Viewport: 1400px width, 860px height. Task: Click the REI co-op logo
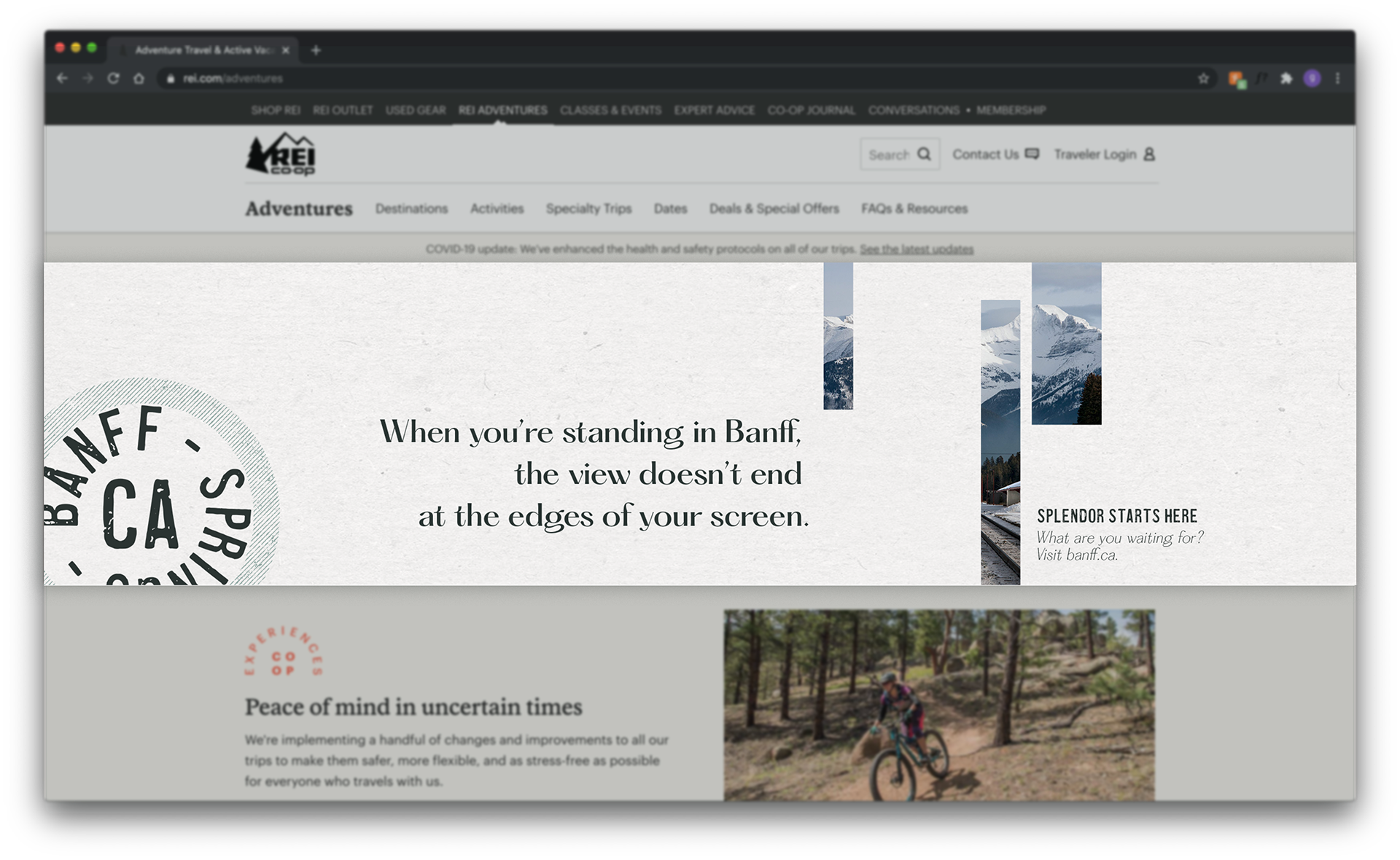coord(281,154)
